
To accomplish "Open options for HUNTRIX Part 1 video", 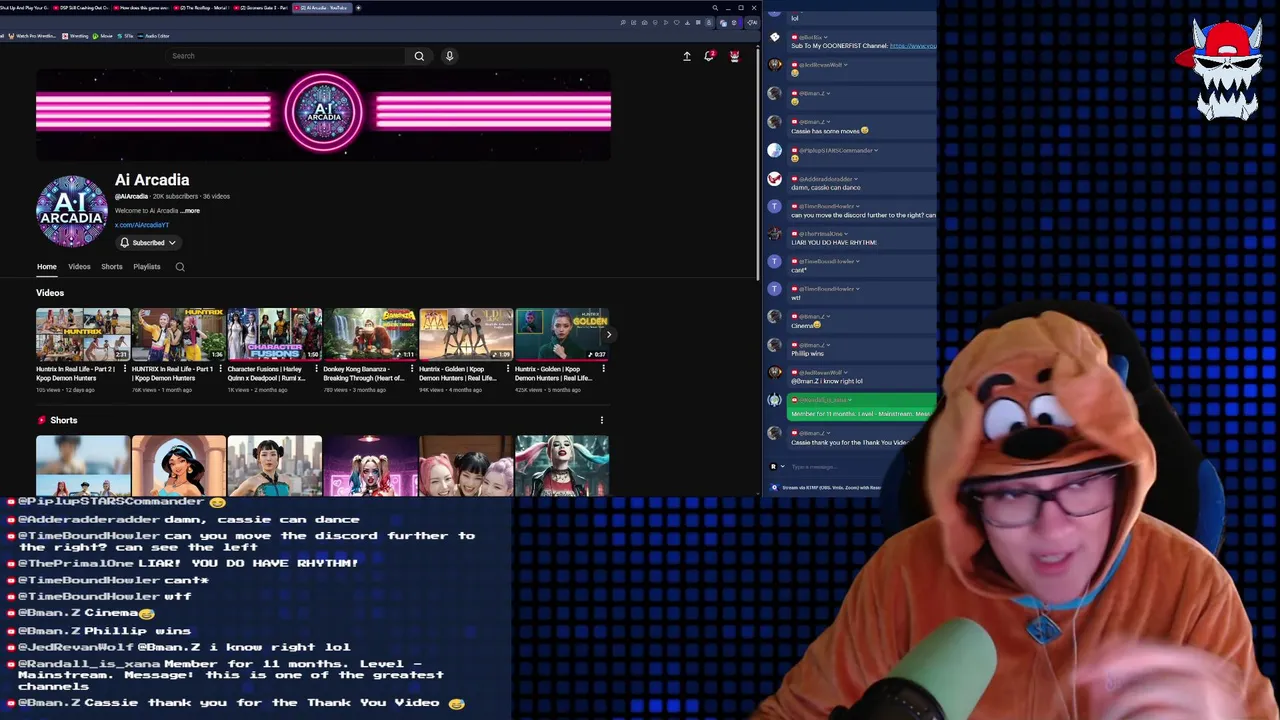I will click(x=222, y=369).
